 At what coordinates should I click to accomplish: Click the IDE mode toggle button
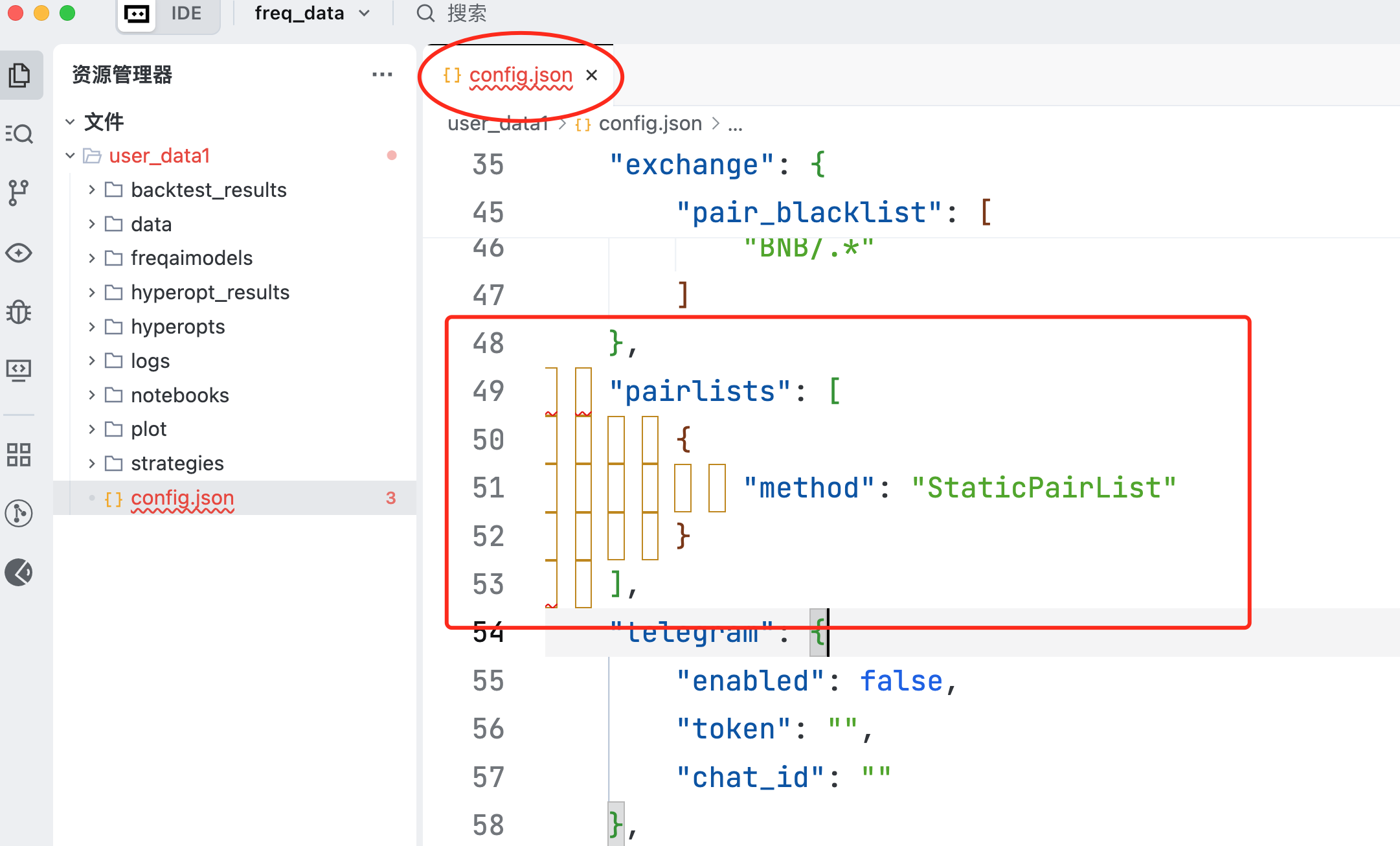[x=186, y=14]
